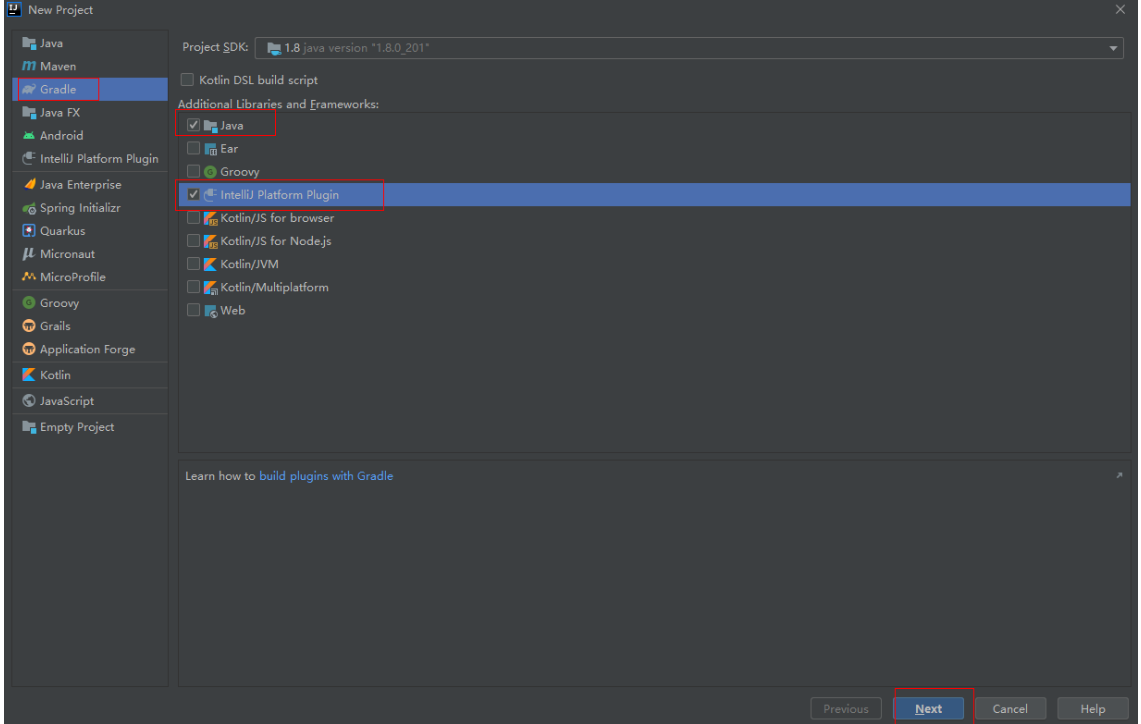
Task: Select Empty Project in the list
Action: pyautogui.click(x=76, y=427)
